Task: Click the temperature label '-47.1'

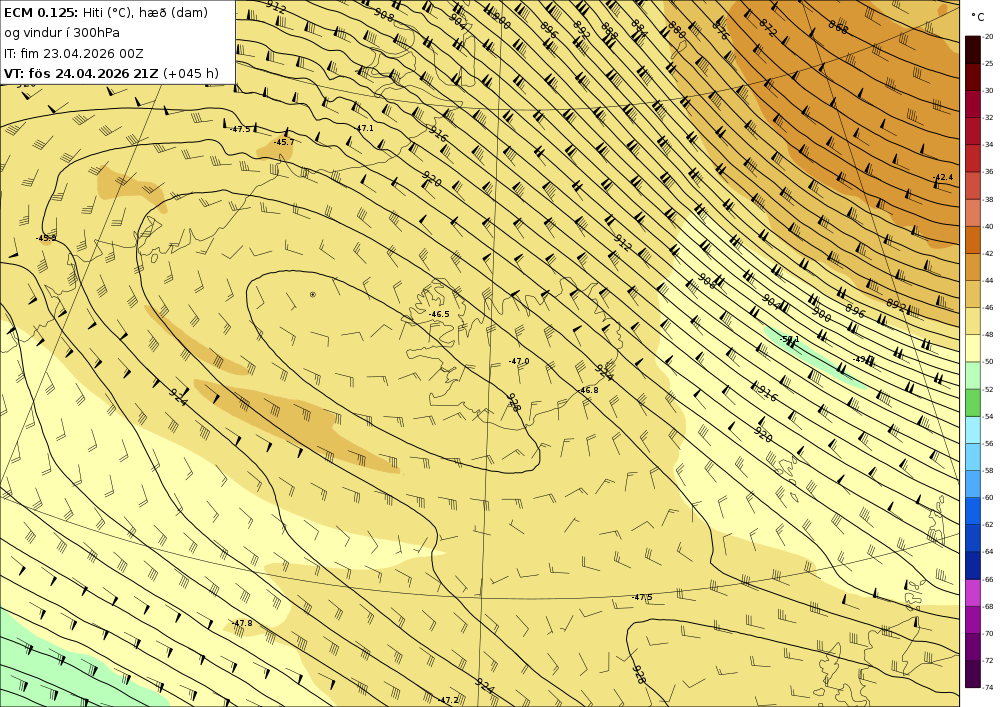Action: coord(364,128)
